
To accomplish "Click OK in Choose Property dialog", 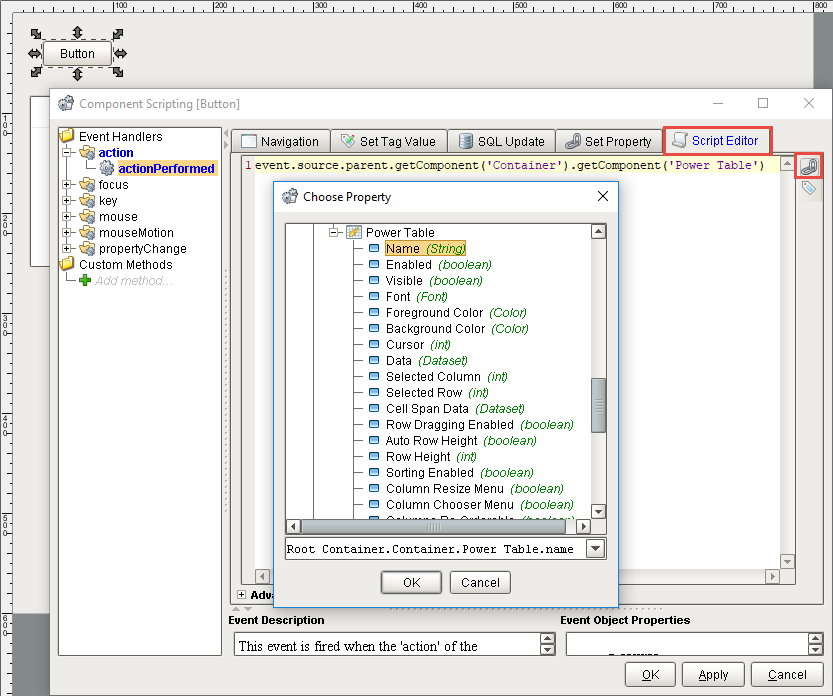I will (411, 582).
